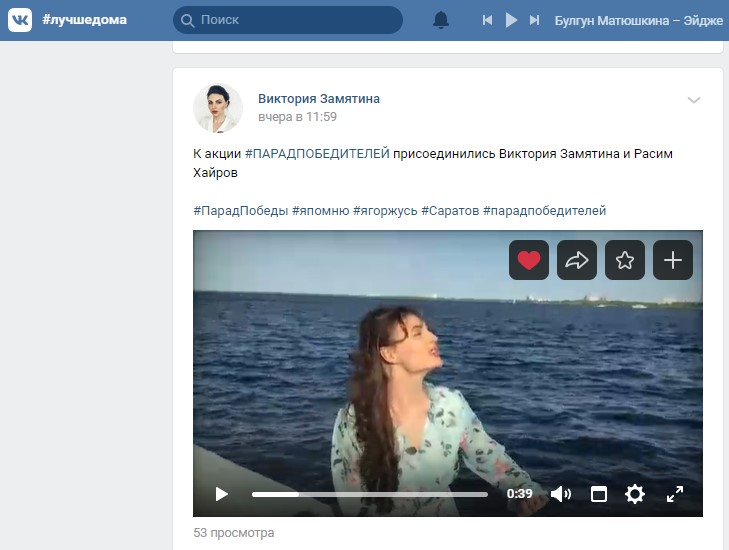Skip to previous audio track
The width and height of the screenshot is (729, 550).
pyautogui.click(x=487, y=20)
